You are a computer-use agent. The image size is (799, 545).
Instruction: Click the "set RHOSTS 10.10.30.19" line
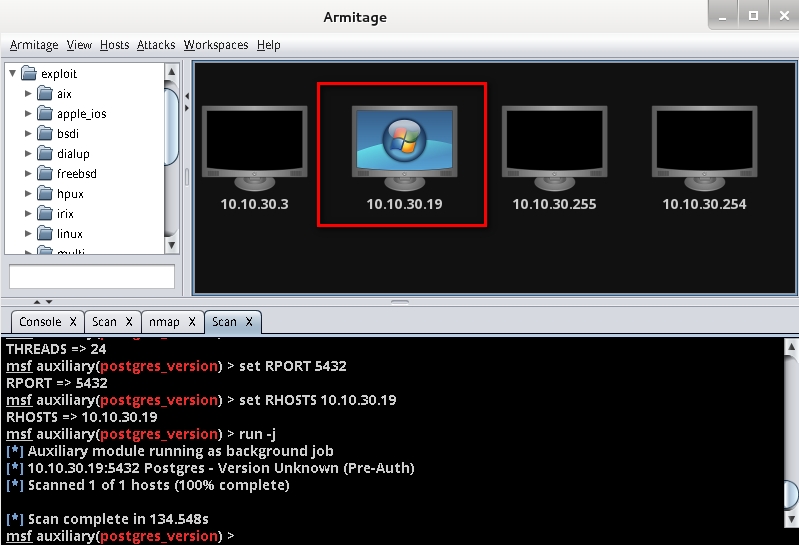(201, 400)
